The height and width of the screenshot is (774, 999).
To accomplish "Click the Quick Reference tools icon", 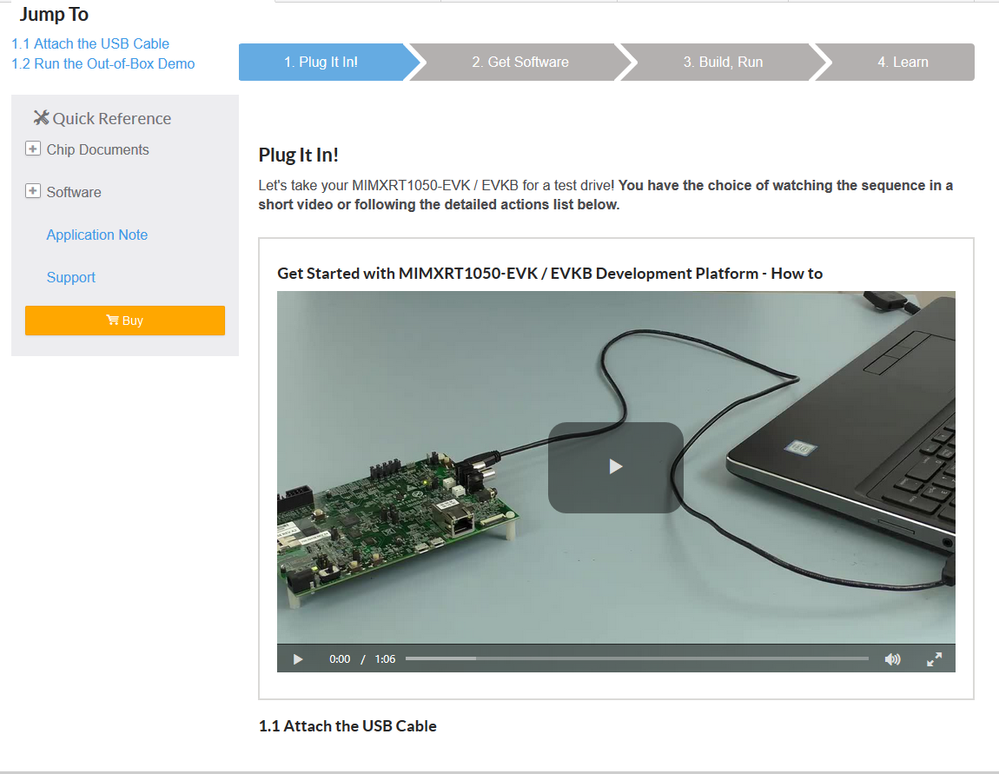I will (x=41, y=118).
